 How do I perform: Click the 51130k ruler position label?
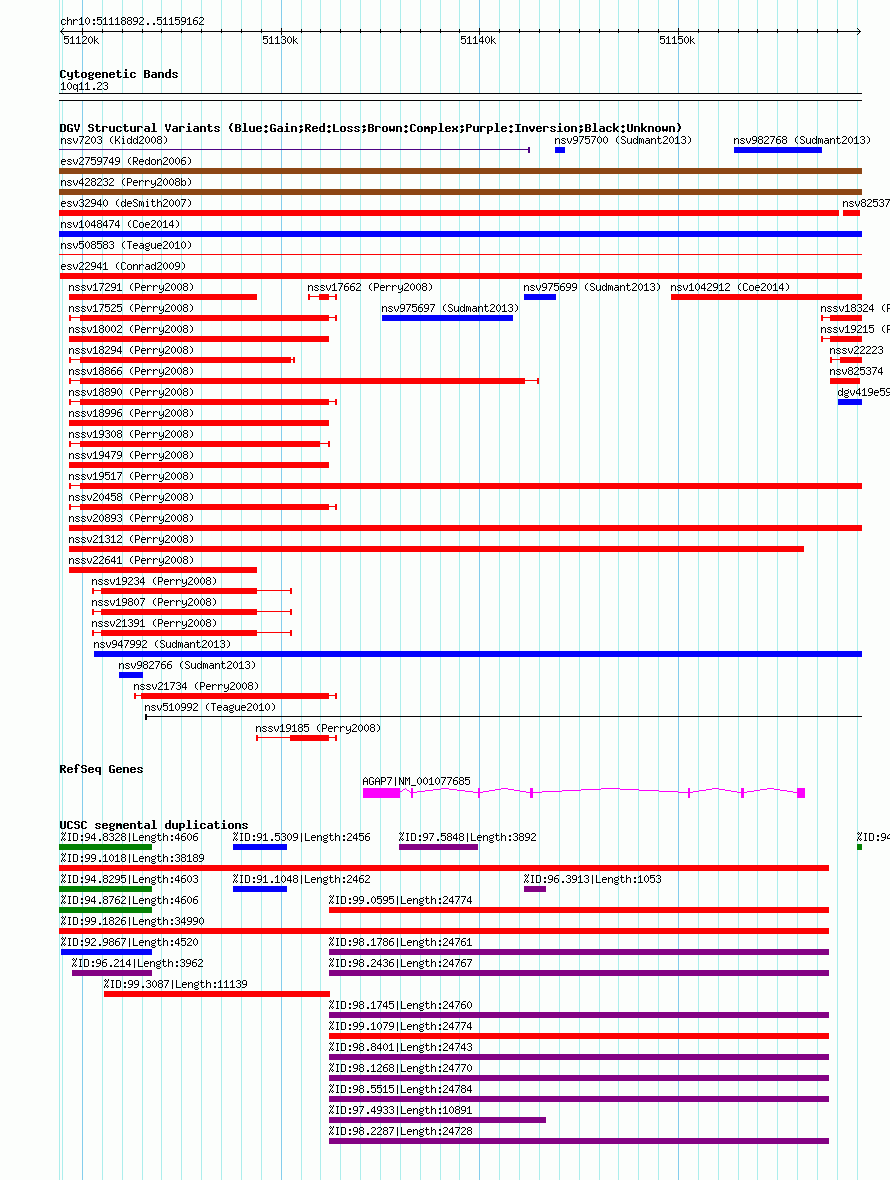[280, 40]
